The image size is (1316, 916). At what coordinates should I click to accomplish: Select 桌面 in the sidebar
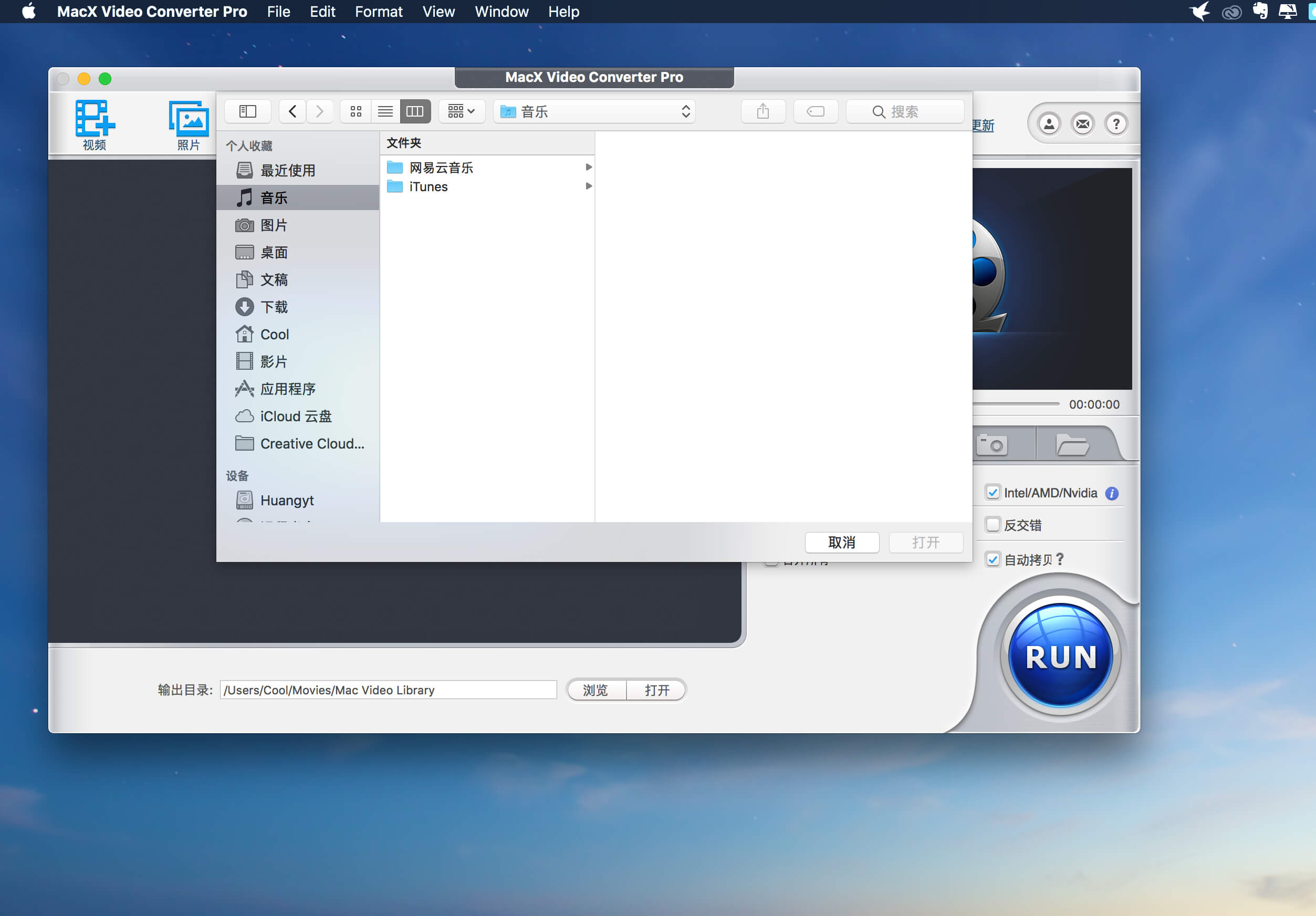point(298,253)
